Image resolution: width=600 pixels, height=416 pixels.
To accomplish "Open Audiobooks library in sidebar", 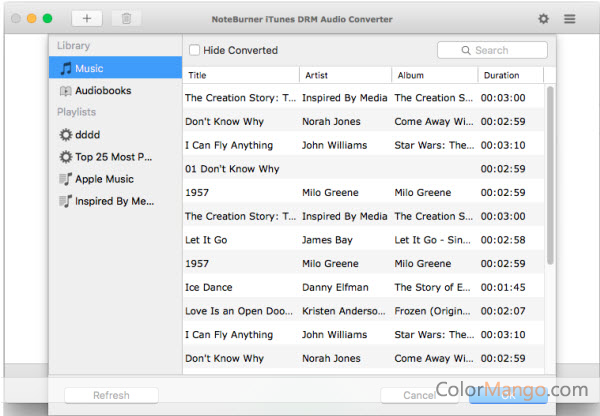I will click(115, 91).
